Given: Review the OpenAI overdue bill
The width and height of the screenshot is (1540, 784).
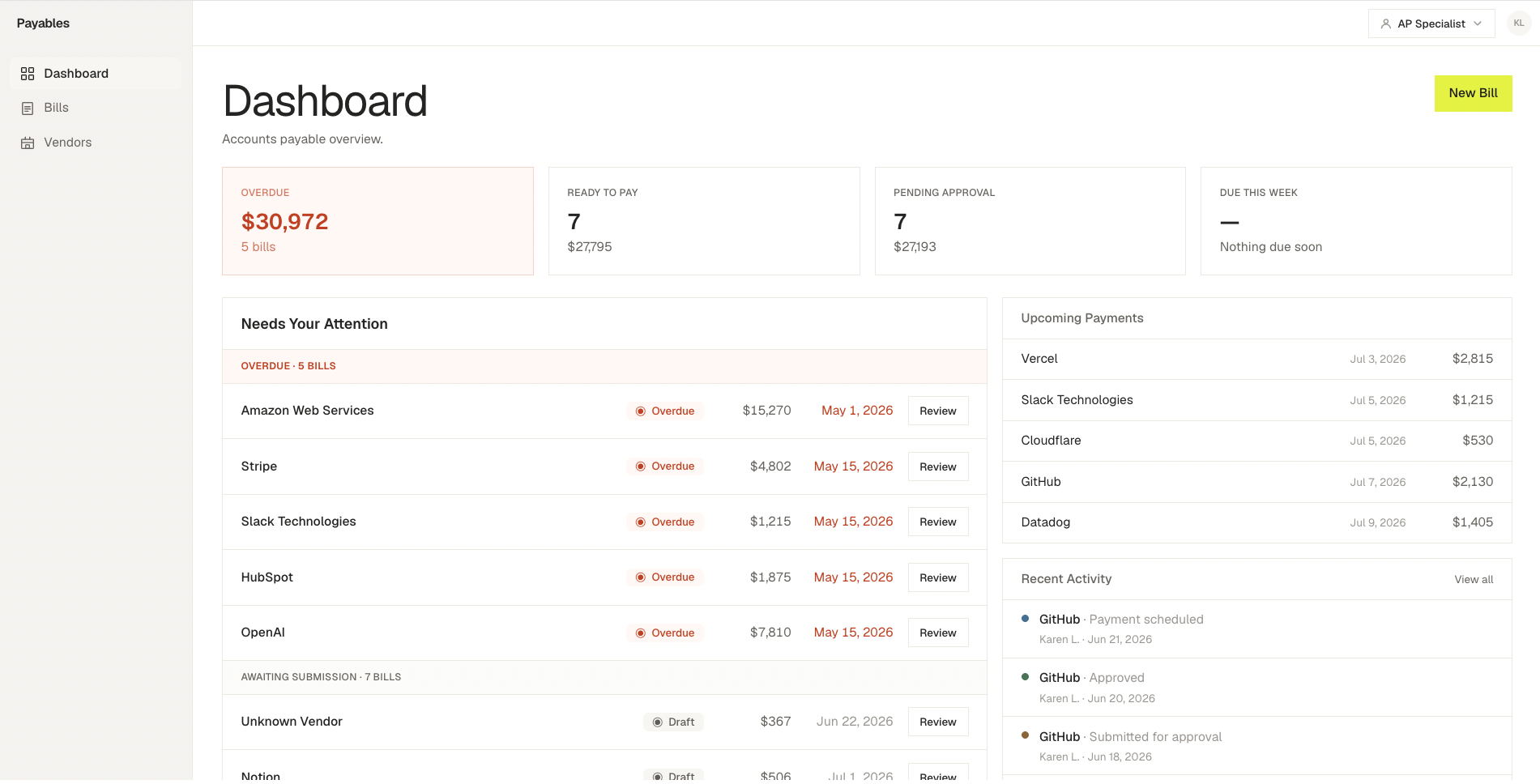Looking at the screenshot, I should click(938, 633).
